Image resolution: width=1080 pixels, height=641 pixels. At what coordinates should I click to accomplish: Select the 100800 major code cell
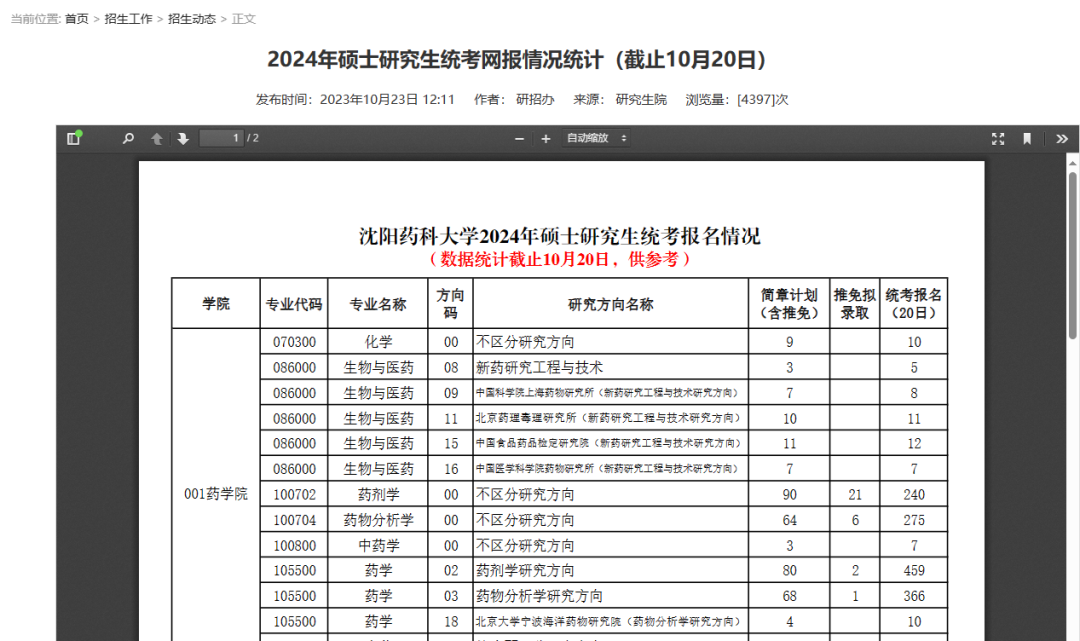[294, 545]
